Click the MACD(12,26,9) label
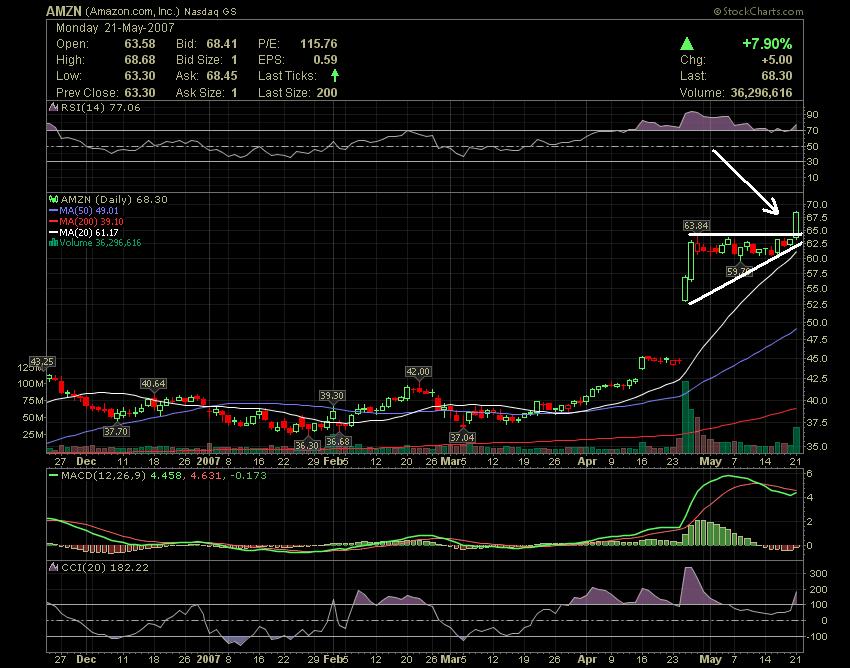This screenshot has height=668, width=850. (x=104, y=476)
